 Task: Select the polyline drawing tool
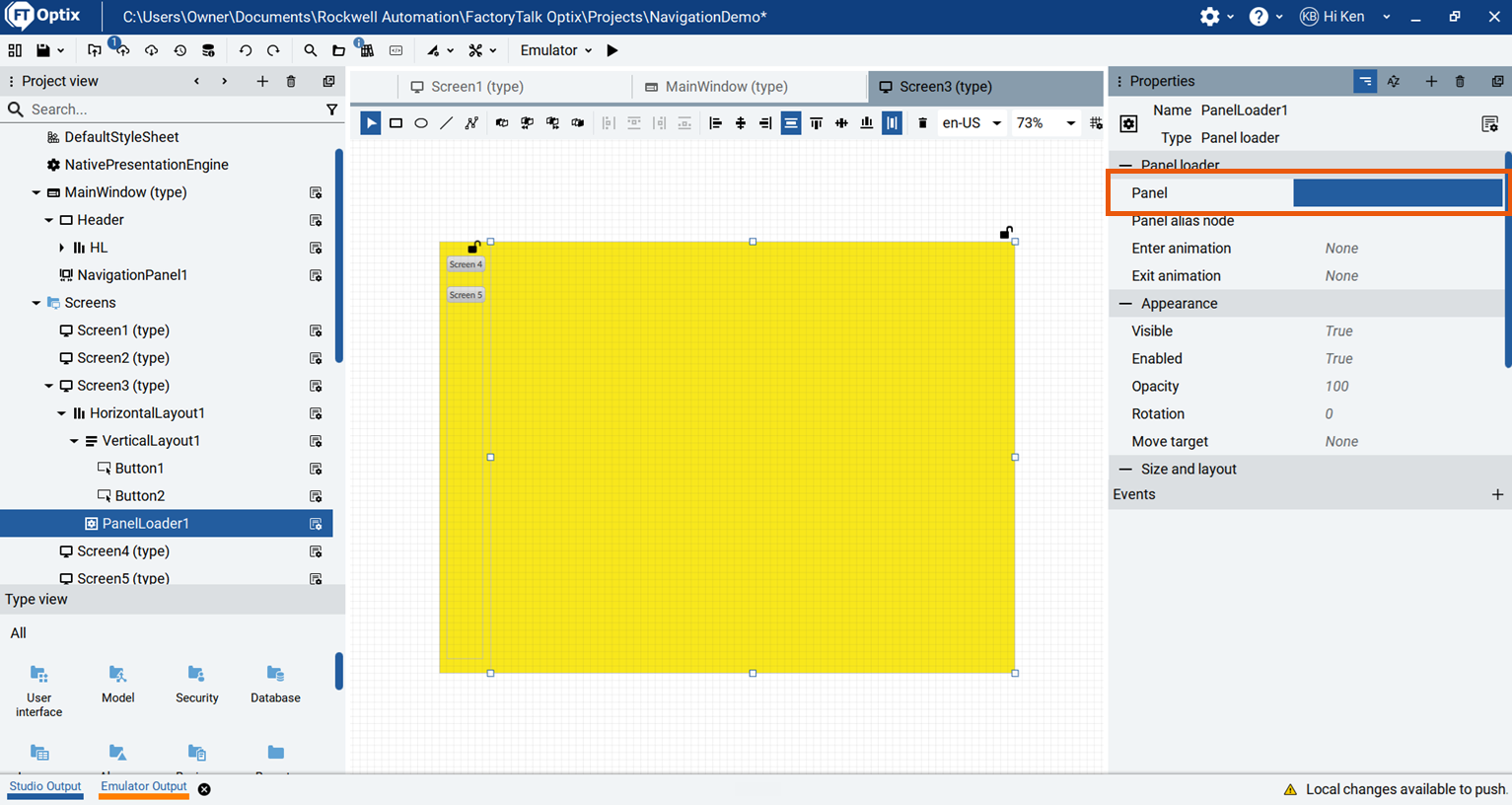point(471,123)
